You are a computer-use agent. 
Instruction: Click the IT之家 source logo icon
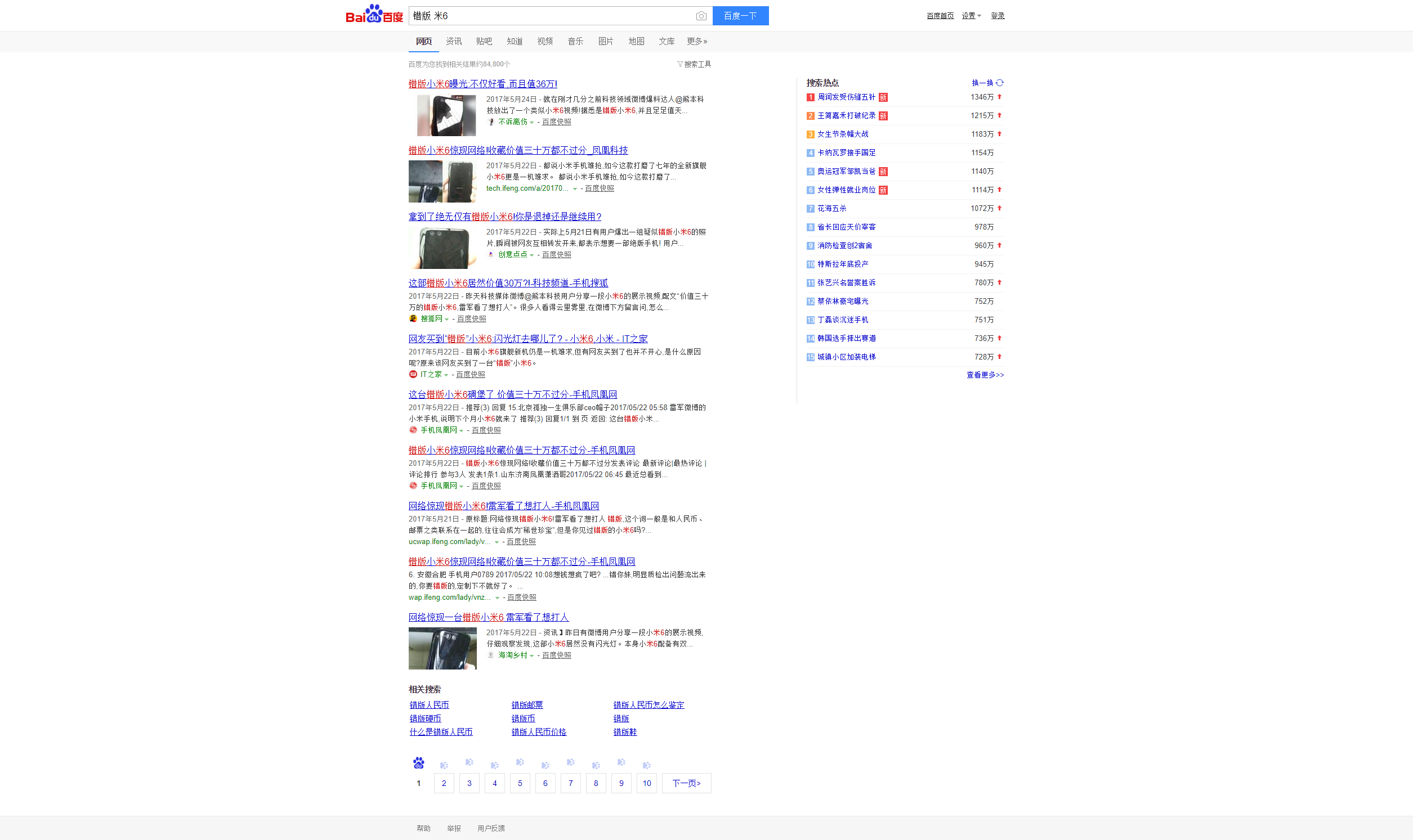click(x=413, y=374)
